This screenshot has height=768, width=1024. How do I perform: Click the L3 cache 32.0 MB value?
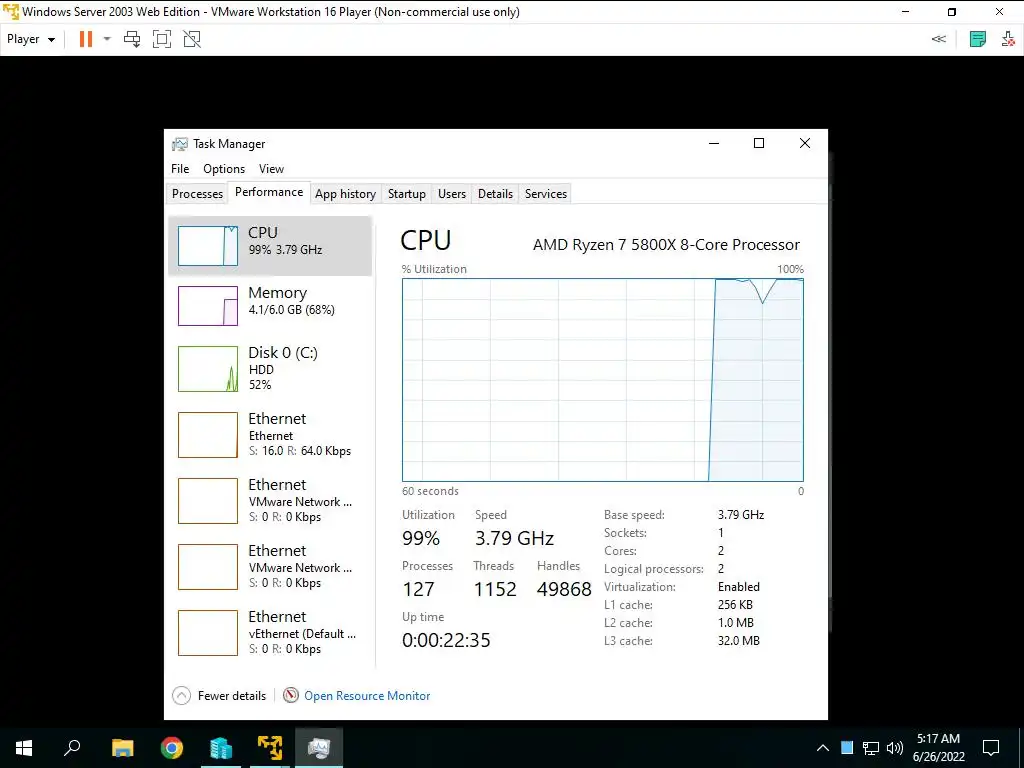click(x=739, y=641)
